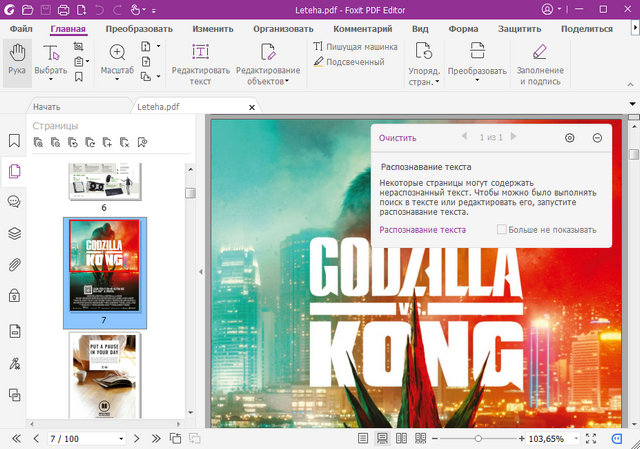Switch to the Комментарий ribbon tab
This screenshot has width=640, height=449.
coord(362,29)
